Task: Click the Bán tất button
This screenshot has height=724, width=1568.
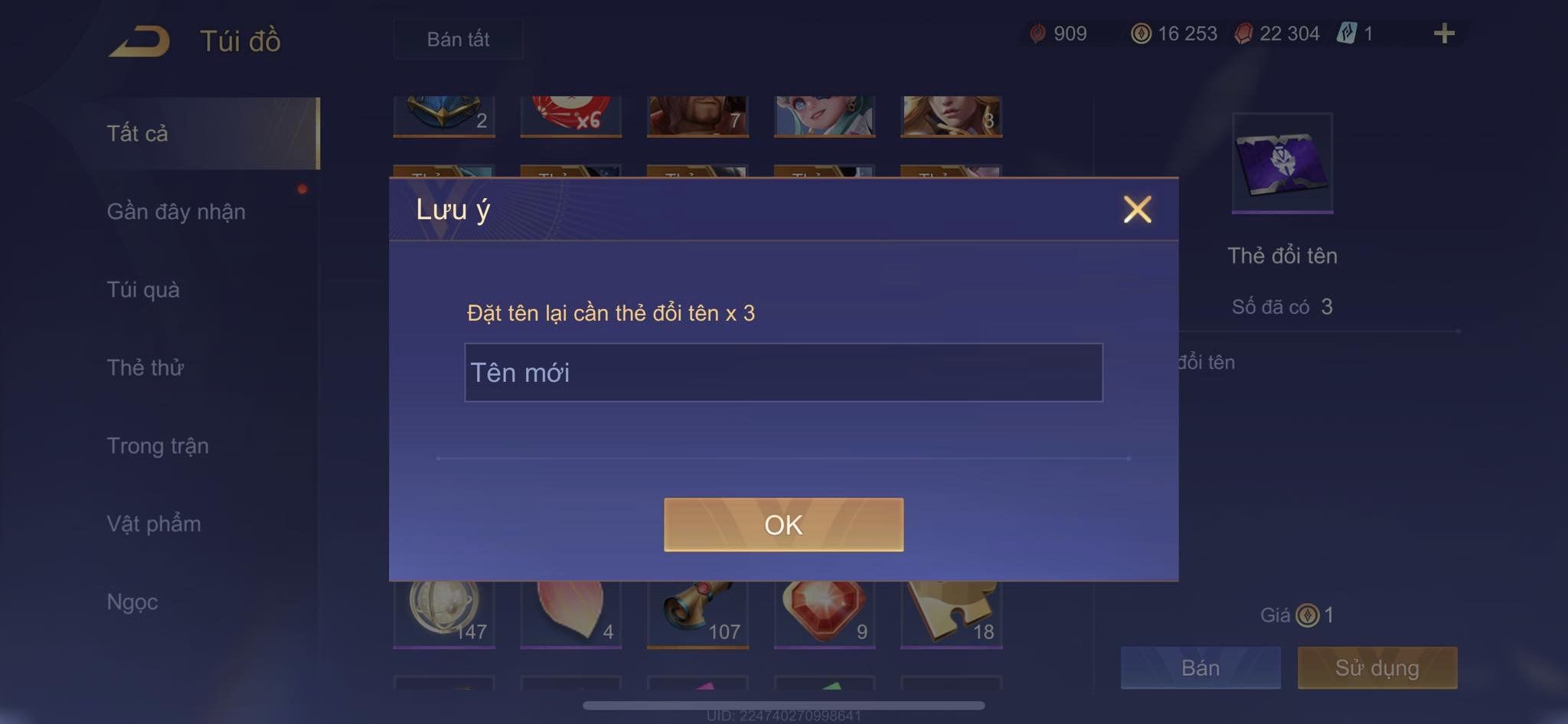Action: coord(458,39)
